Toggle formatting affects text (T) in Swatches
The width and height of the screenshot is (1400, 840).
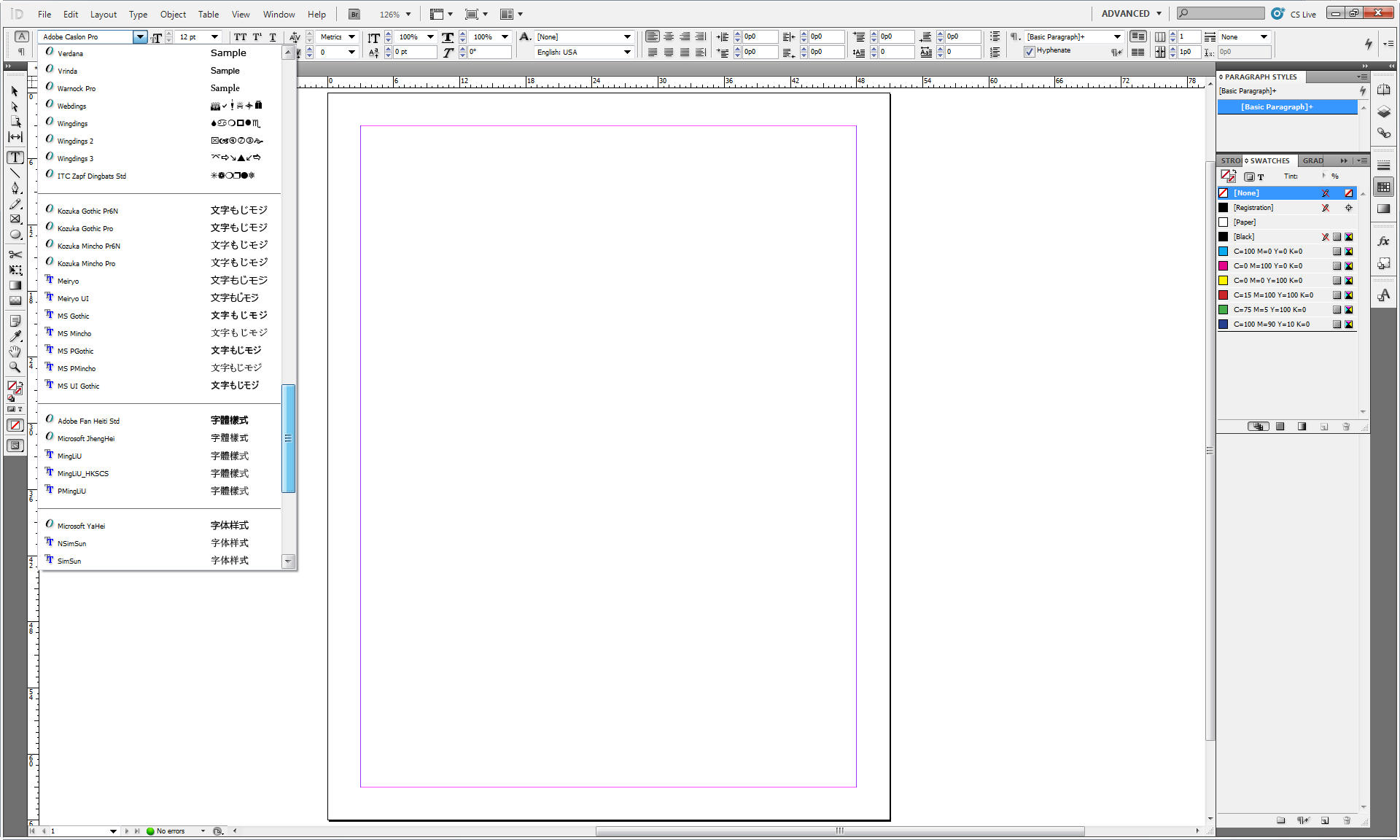tap(1261, 176)
